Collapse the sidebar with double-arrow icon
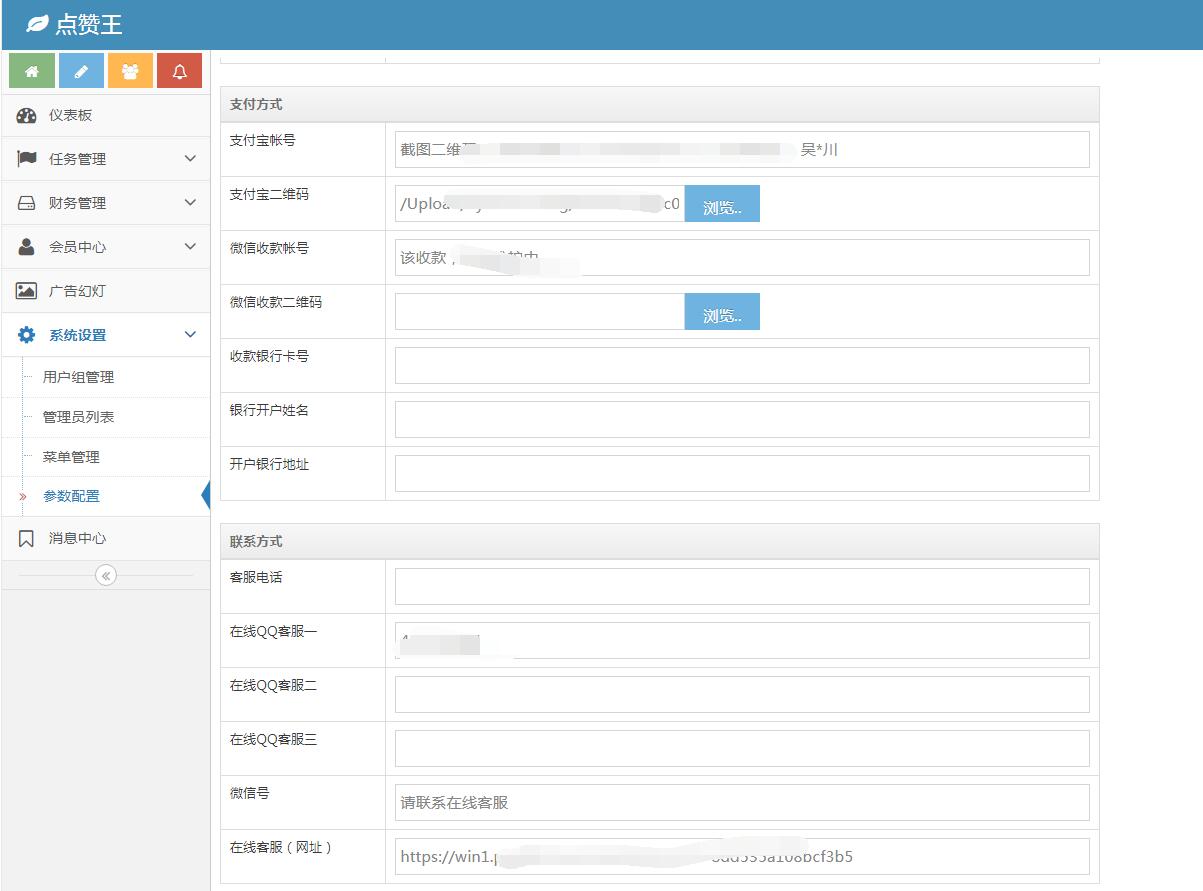This screenshot has height=891, width=1203. pos(106,575)
